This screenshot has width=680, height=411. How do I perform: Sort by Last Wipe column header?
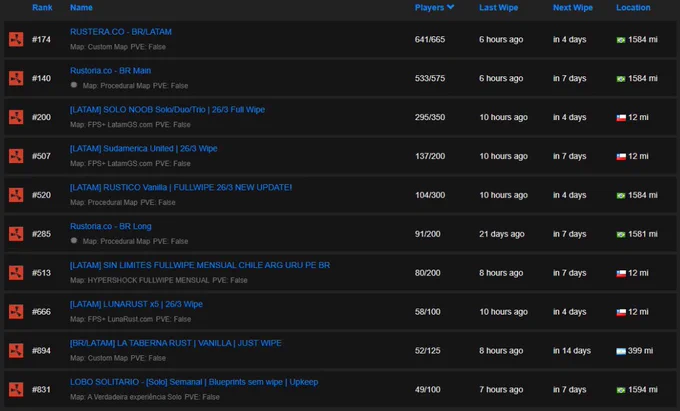coord(498,7)
